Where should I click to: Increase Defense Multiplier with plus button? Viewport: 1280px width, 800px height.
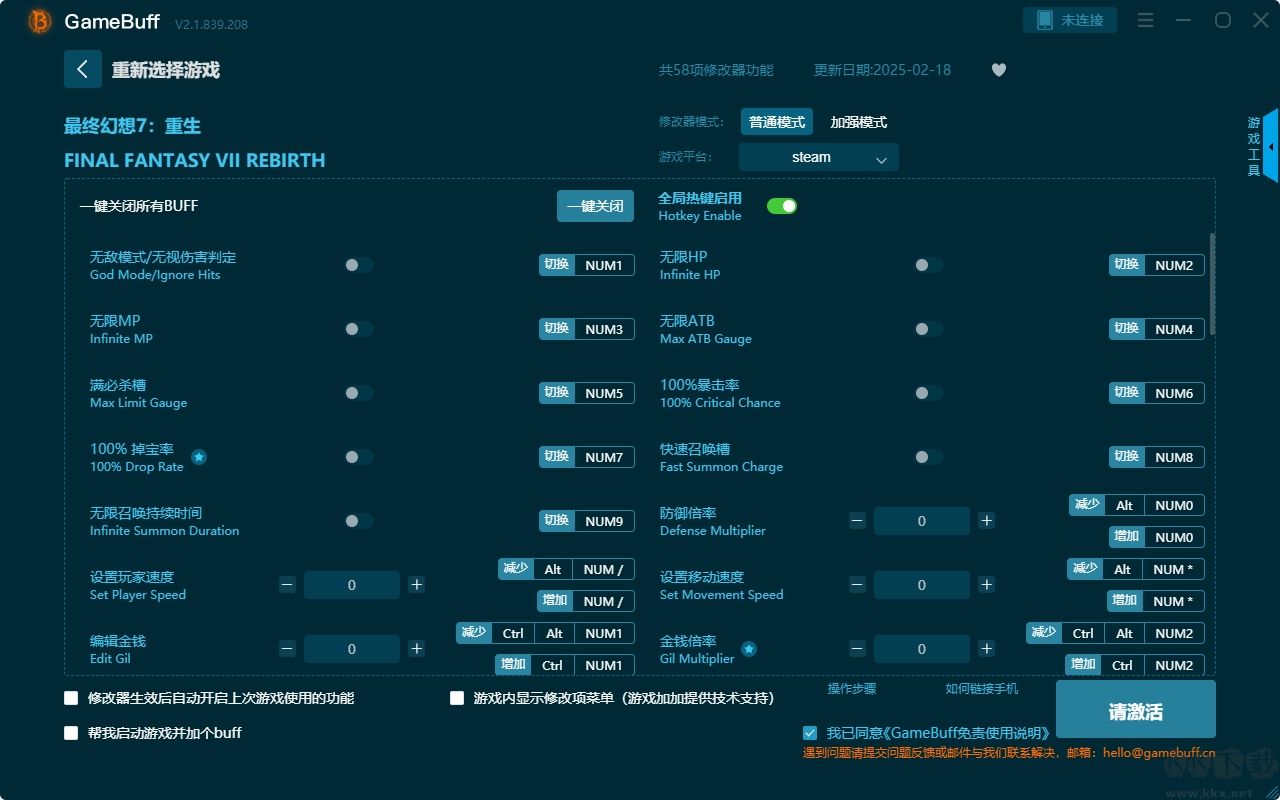[x=987, y=521]
